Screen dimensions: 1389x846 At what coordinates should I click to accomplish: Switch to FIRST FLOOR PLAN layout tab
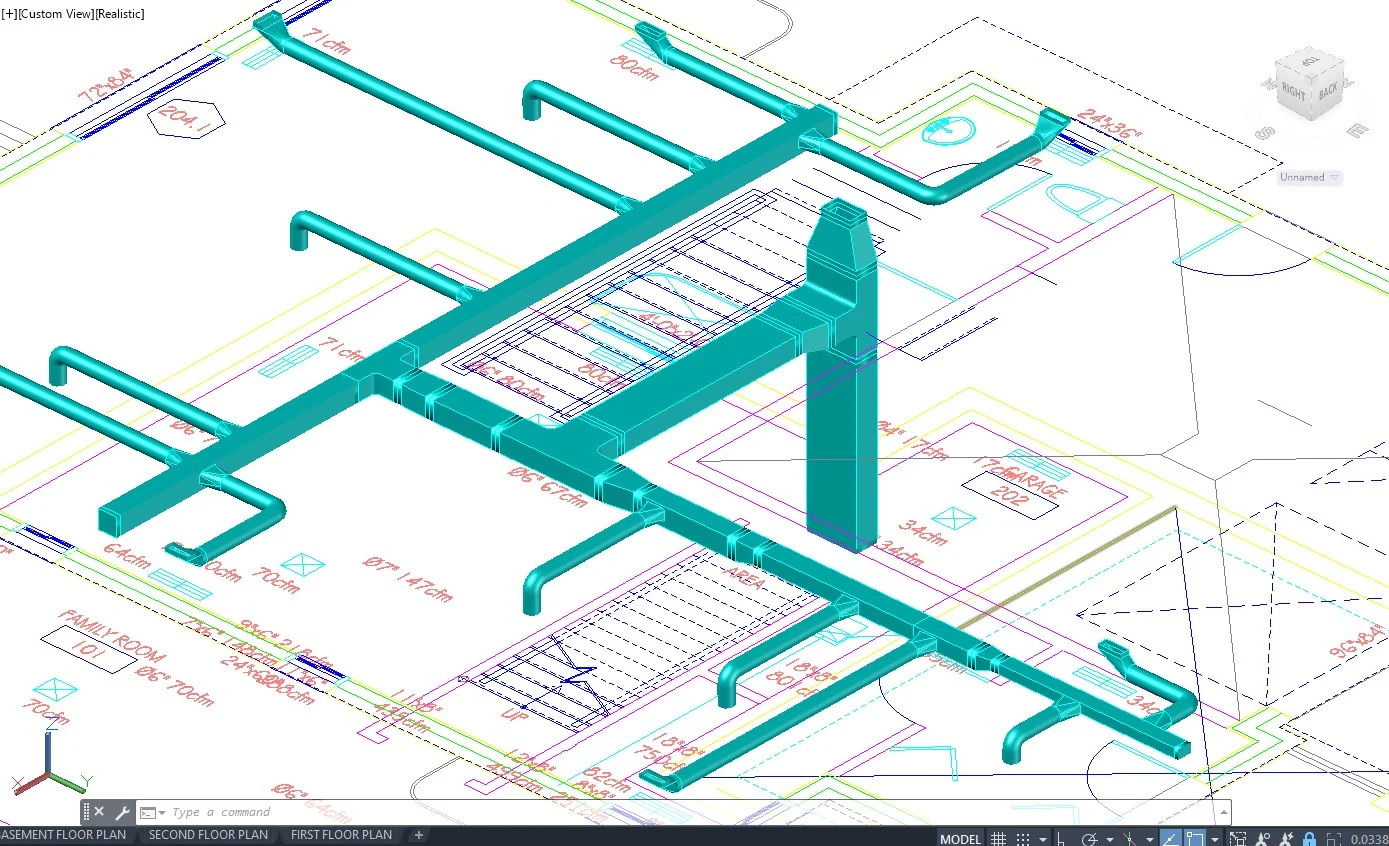341,835
